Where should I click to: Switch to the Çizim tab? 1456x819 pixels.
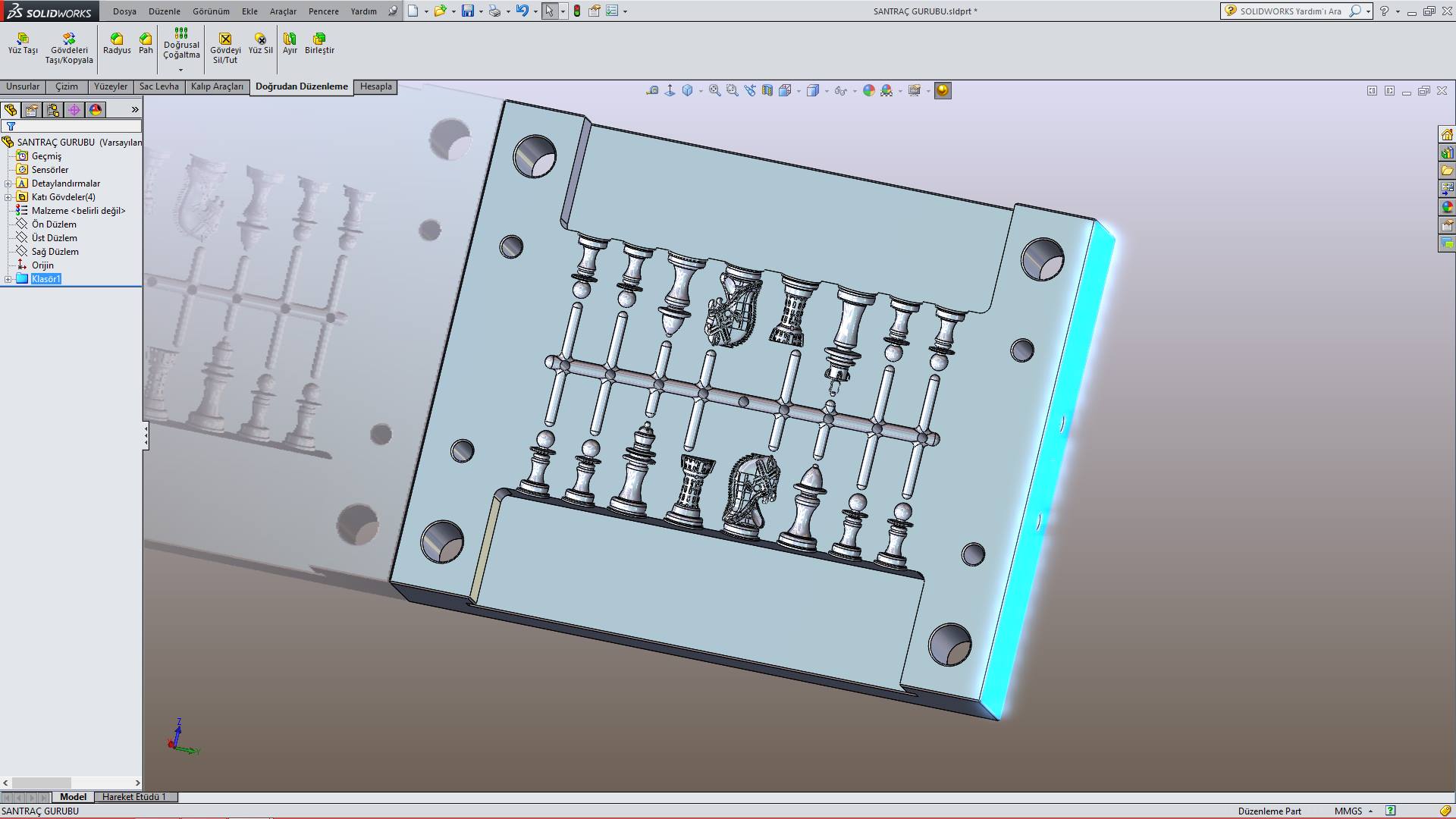(x=67, y=86)
